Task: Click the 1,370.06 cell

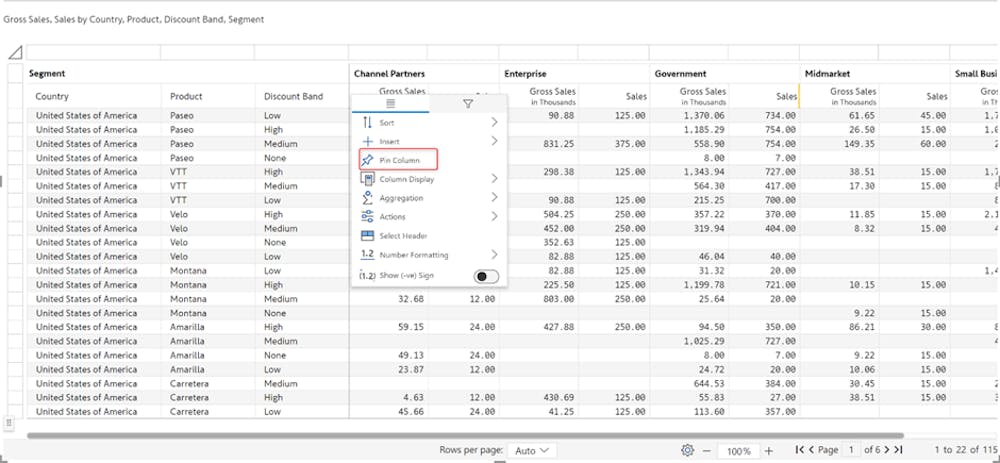Action: pyautogui.click(x=702, y=115)
